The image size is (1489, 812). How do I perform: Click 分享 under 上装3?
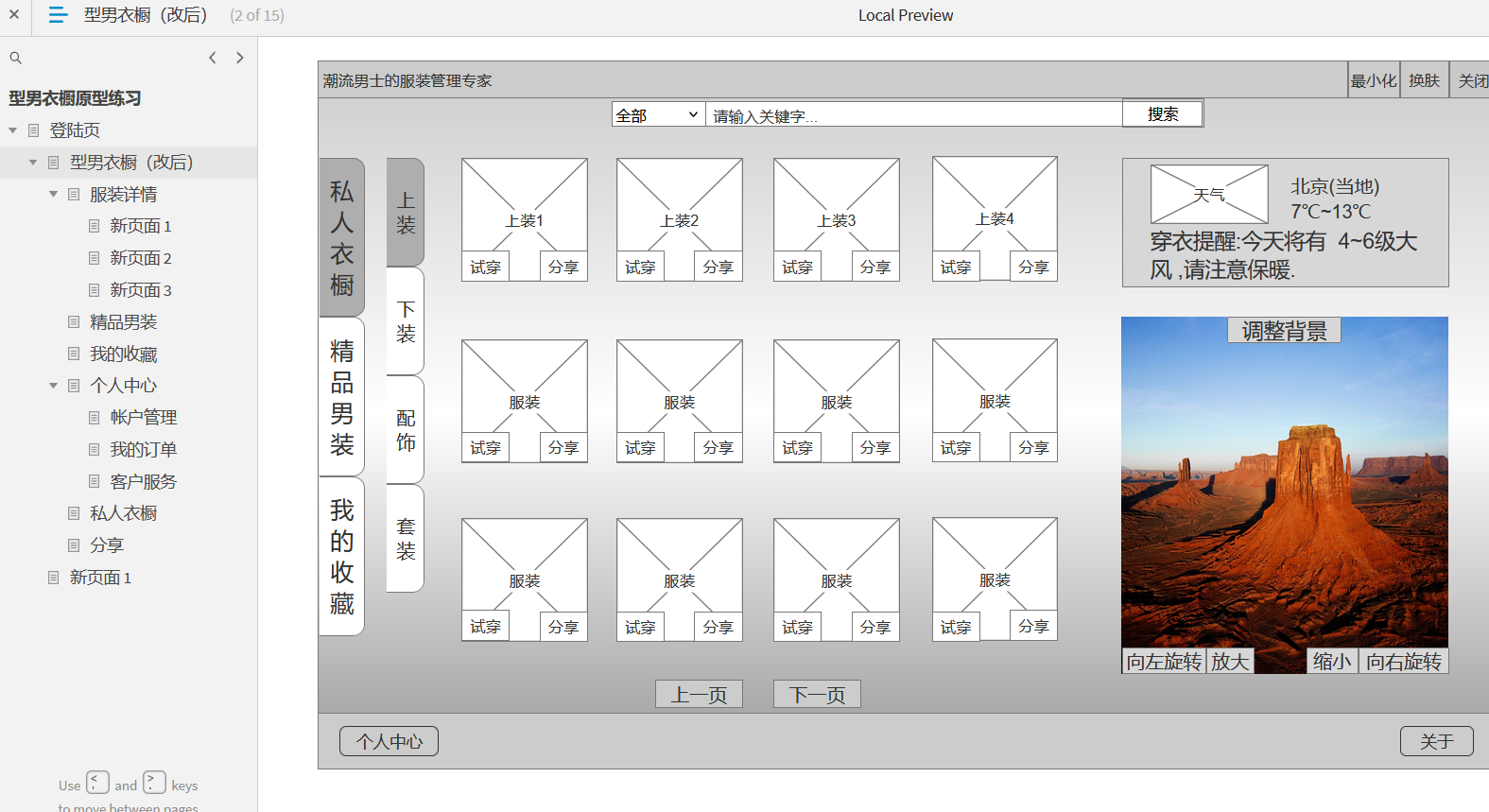(x=875, y=268)
